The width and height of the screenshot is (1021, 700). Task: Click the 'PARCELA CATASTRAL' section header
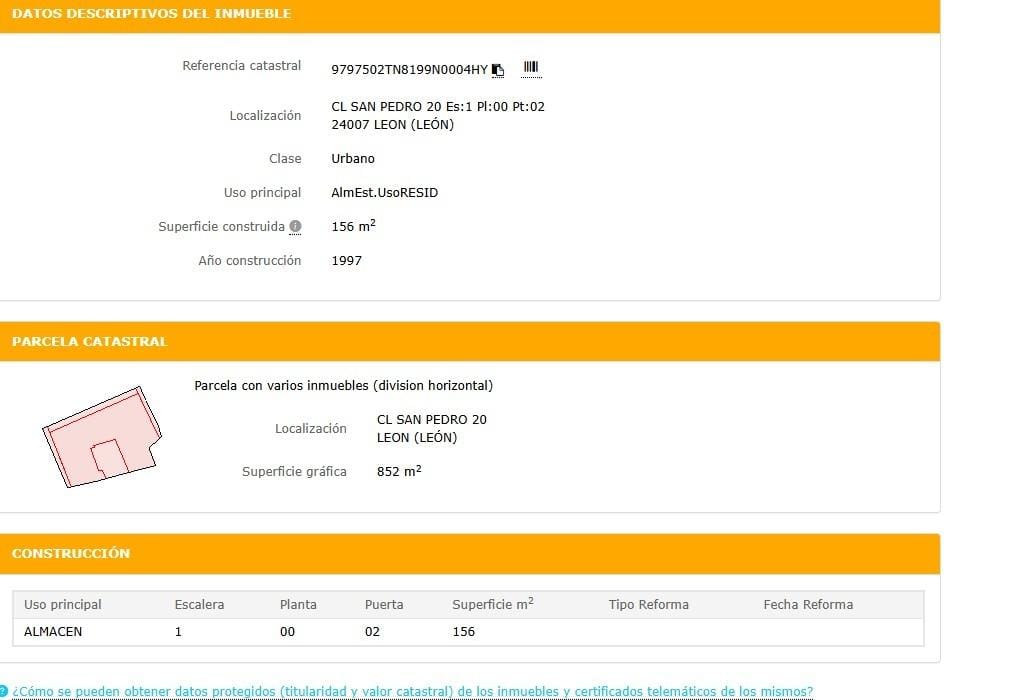point(89,341)
